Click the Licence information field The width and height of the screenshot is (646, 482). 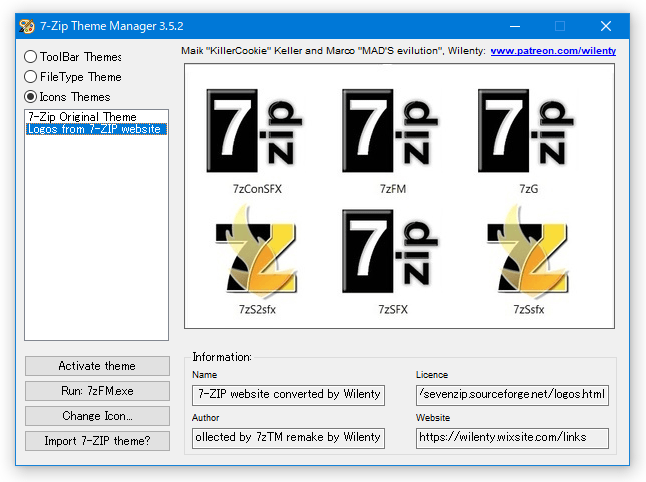[x=512, y=395]
